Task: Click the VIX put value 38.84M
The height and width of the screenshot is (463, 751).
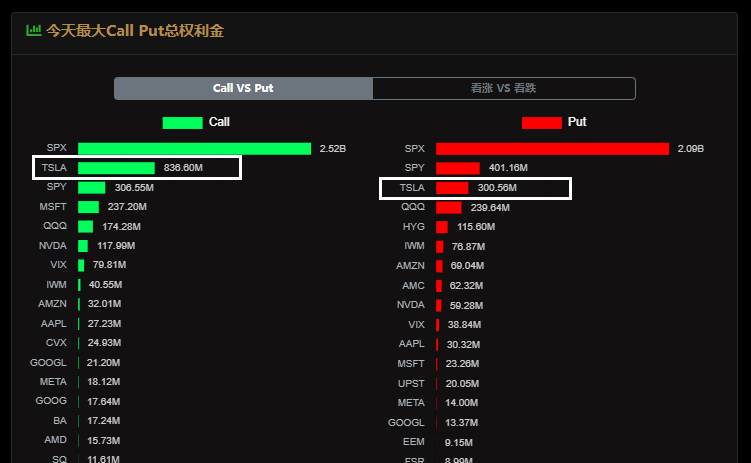Action: coord(464,325)
